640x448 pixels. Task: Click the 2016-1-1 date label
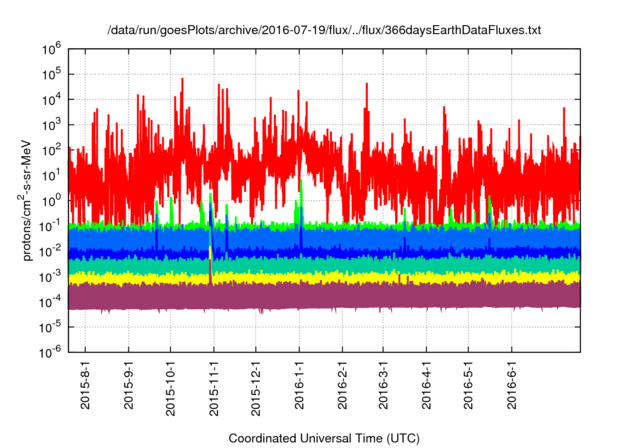(x=299, y=385)
